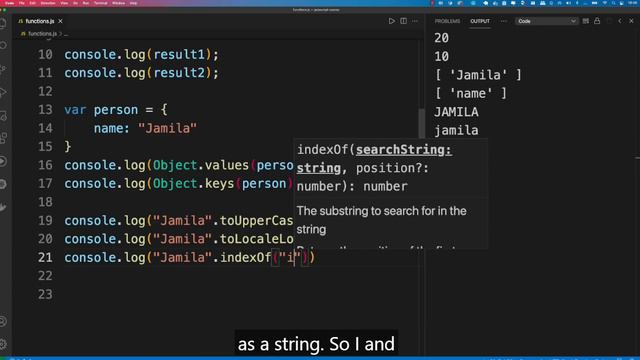The height and width of the screenshot is (360, 640).
Task: Split the editor with the split icon
Action: click(x=403, y=21)
